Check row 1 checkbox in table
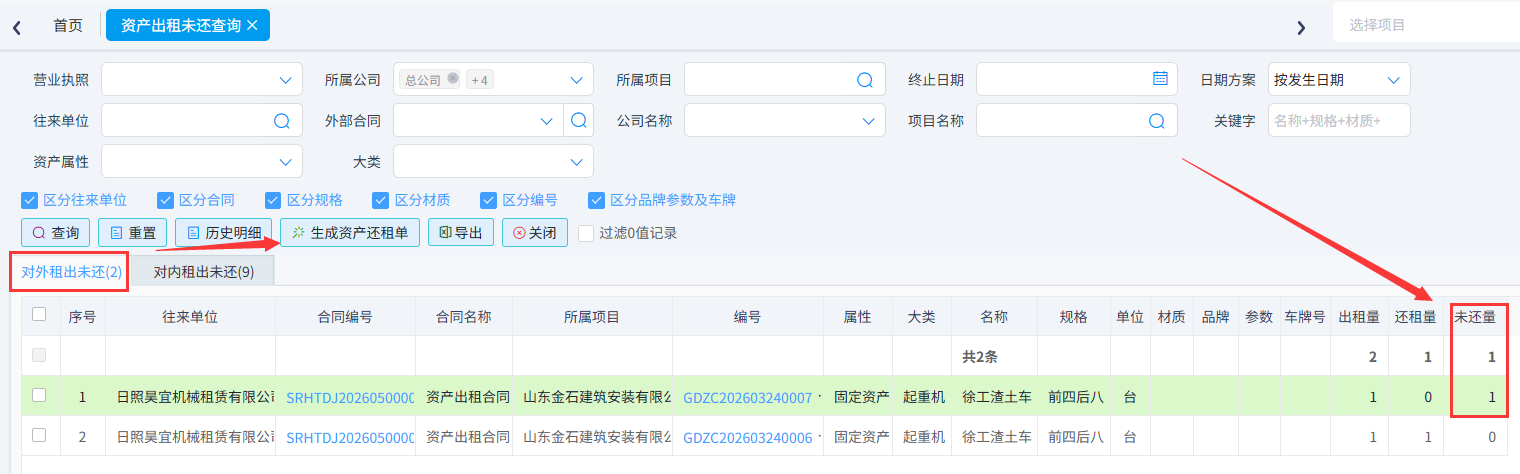Screen dimensions: 1520x474 click(39, 395)
